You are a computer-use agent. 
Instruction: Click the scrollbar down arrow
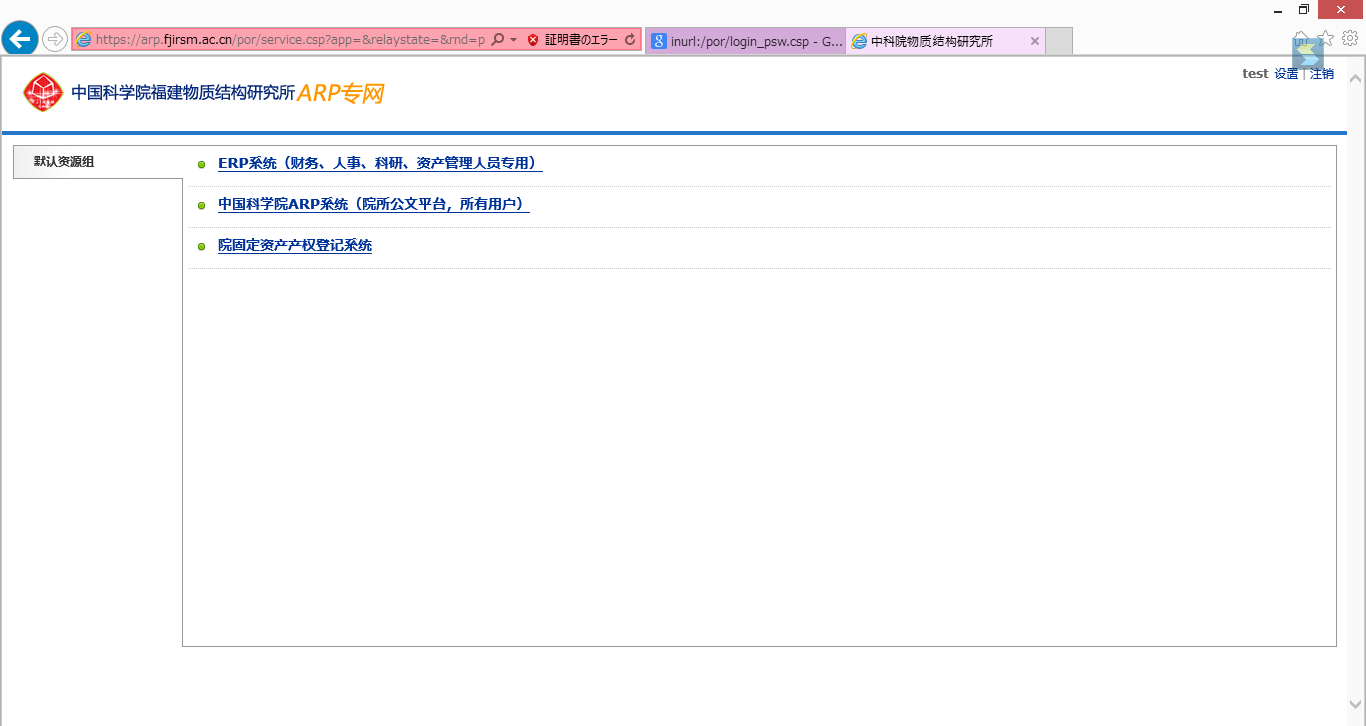tap(1356, 705)
